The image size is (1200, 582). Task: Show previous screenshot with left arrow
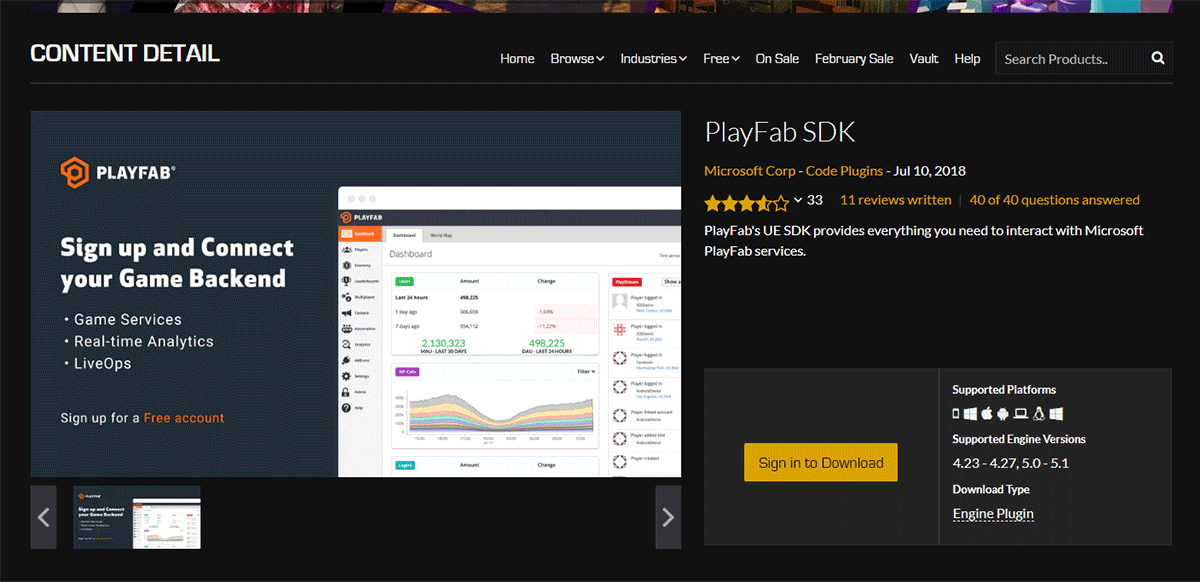[x=43, y=517]
